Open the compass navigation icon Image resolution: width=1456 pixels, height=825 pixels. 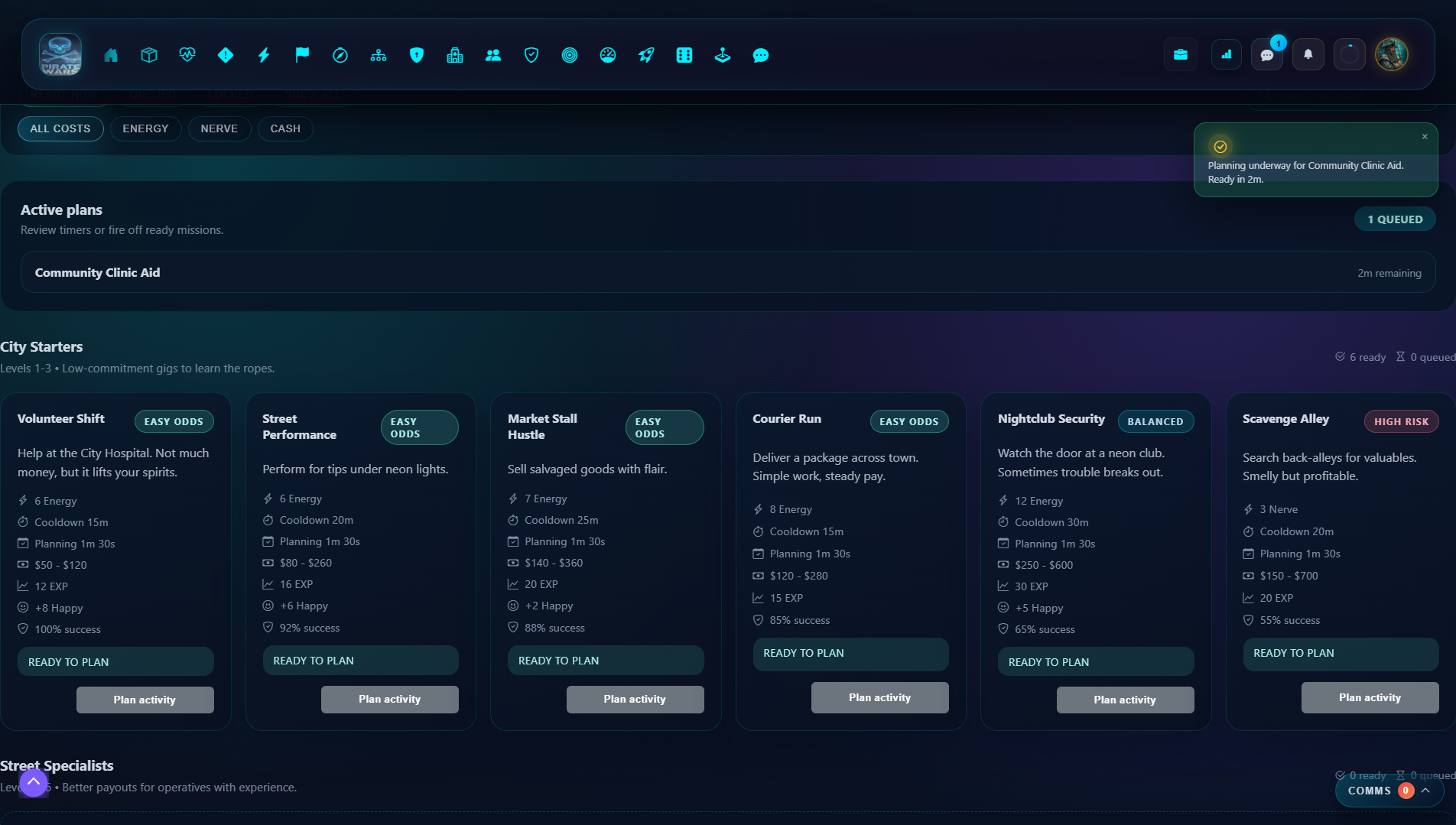point(340,55)
